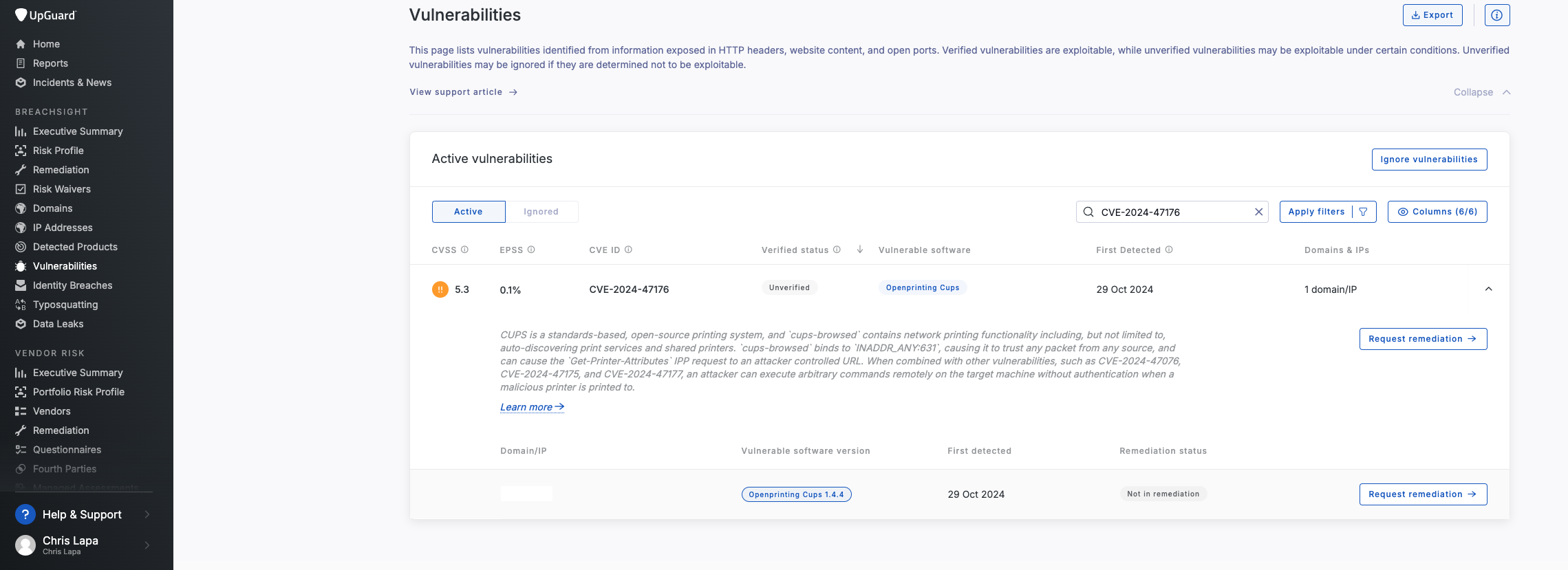
Task: Click the CVE search field
Action: (1172, 212)
